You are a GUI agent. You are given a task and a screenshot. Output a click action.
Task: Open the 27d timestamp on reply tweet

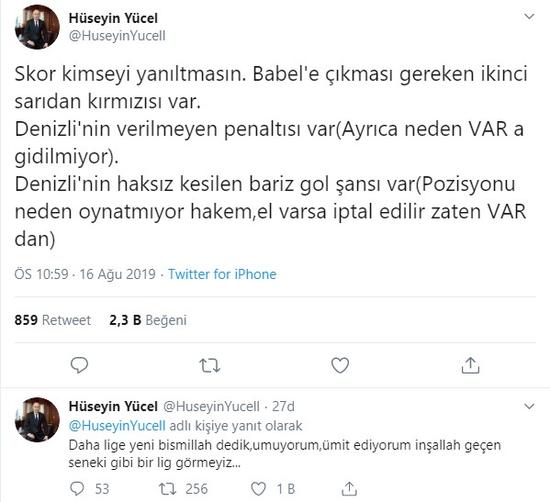pos(283,406)
